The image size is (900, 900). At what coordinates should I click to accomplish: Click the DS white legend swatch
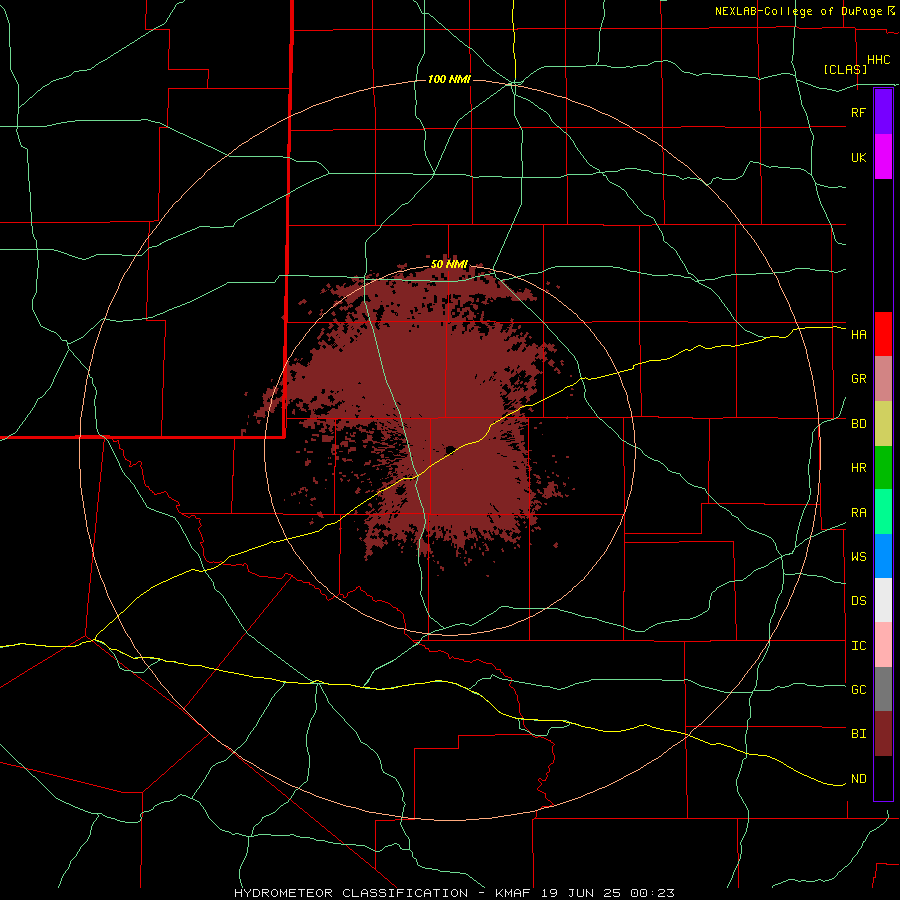[x=883, y=600]
